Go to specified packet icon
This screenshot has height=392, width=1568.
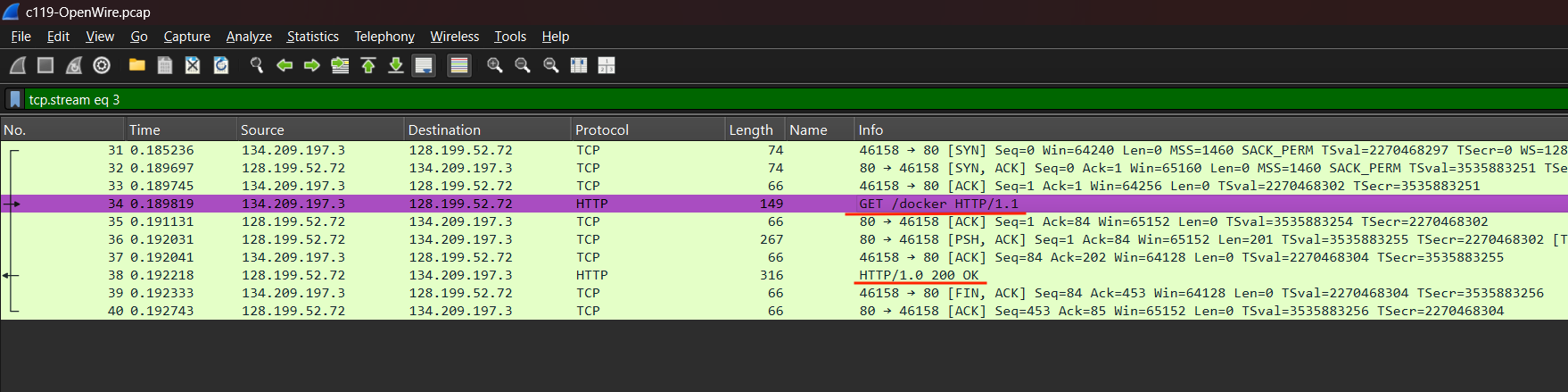click(340, 65)
